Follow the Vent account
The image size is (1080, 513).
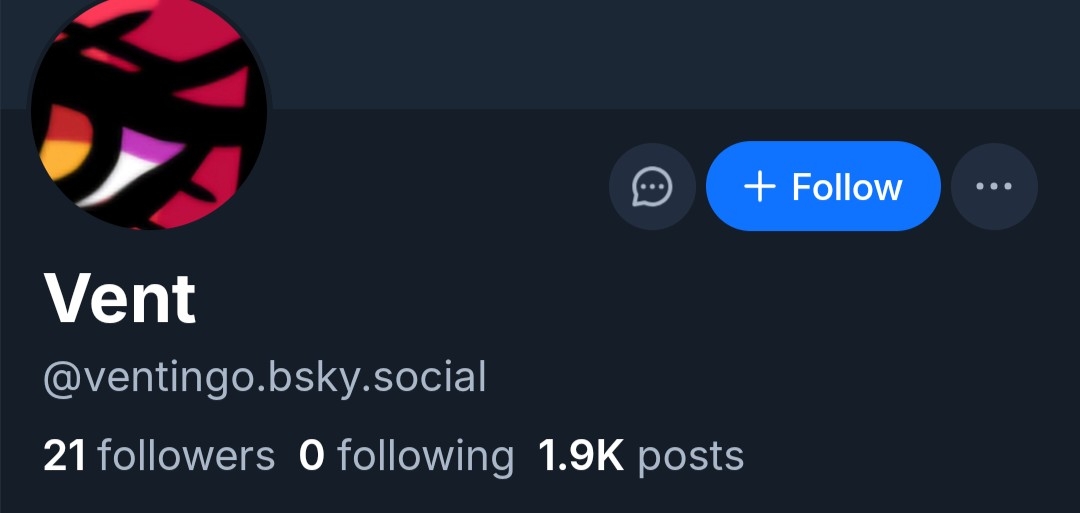823,187
